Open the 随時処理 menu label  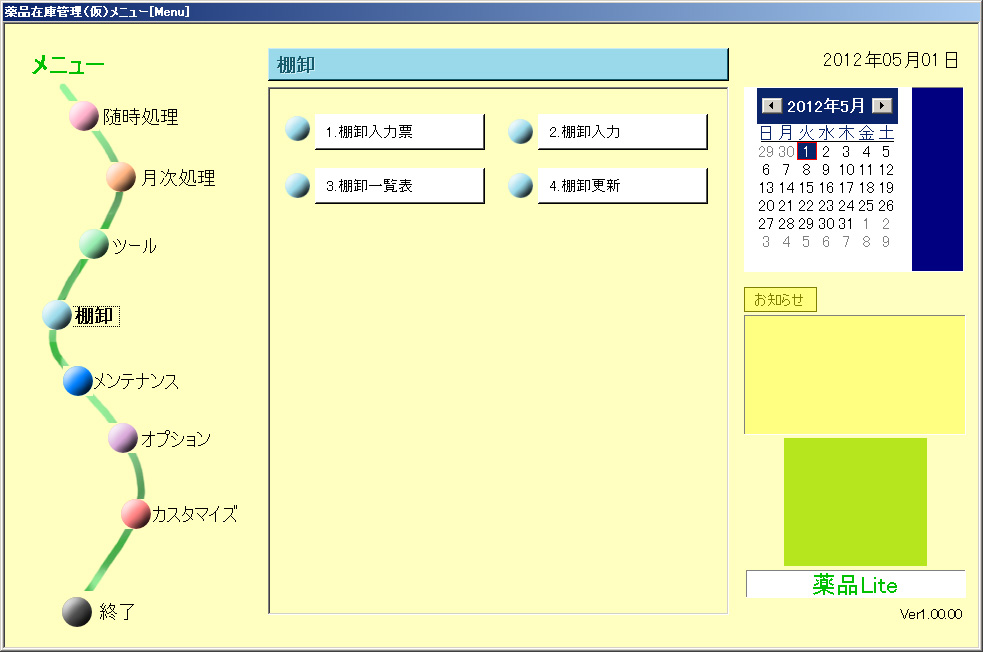(x=140, y=117)
